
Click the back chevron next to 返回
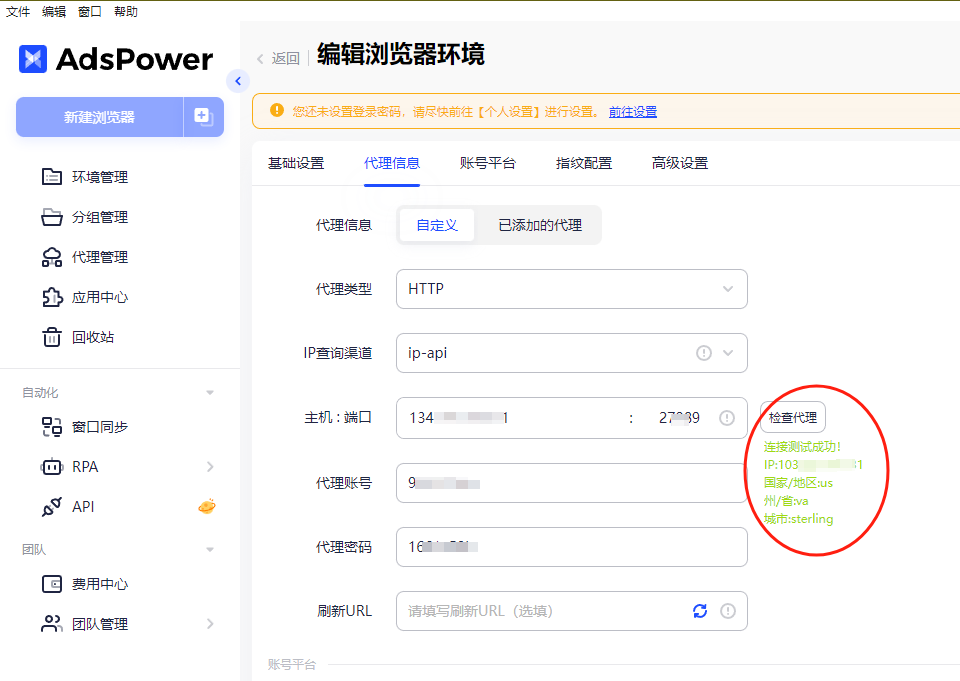tap(260, 59)
